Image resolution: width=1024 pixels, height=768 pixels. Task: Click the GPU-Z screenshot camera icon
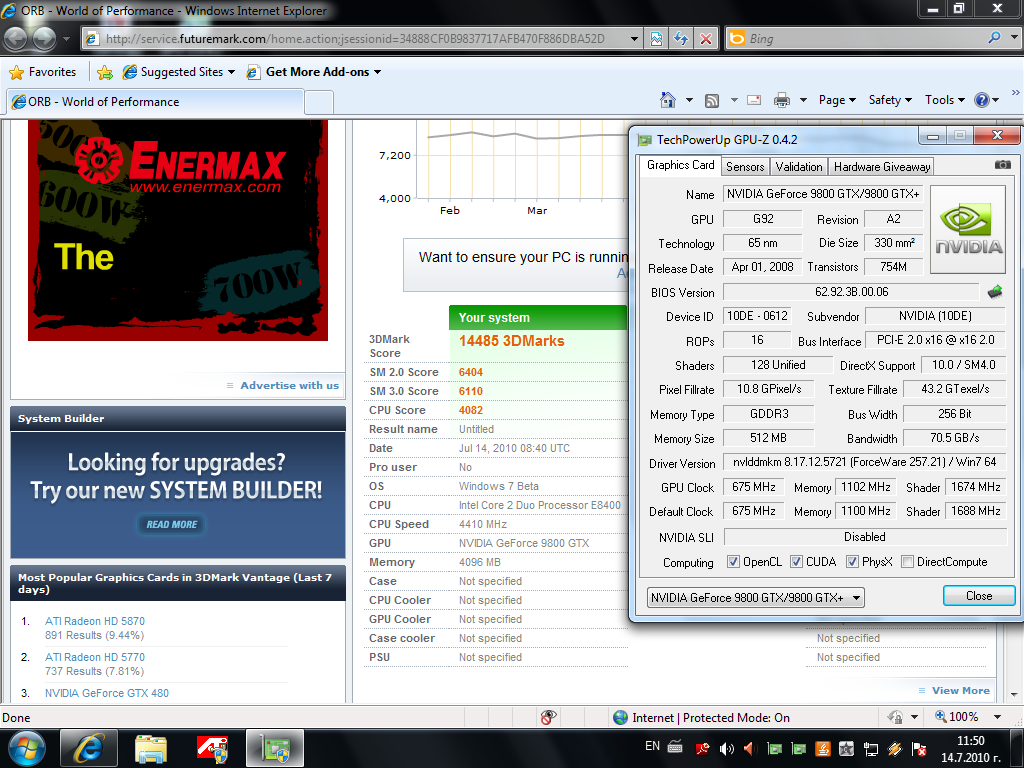click(1002, 165)
